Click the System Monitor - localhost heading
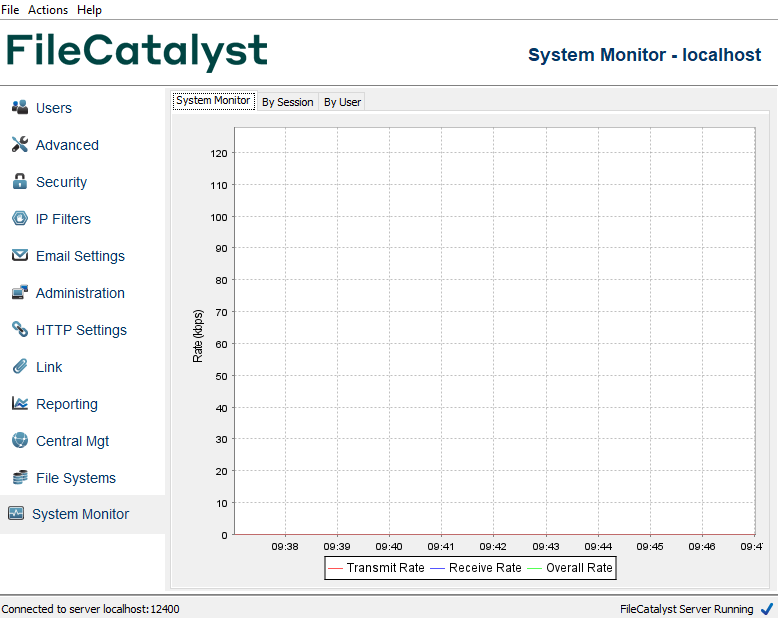Image resolution: width=778 pixels, height=618 pixels. (645, 55)
